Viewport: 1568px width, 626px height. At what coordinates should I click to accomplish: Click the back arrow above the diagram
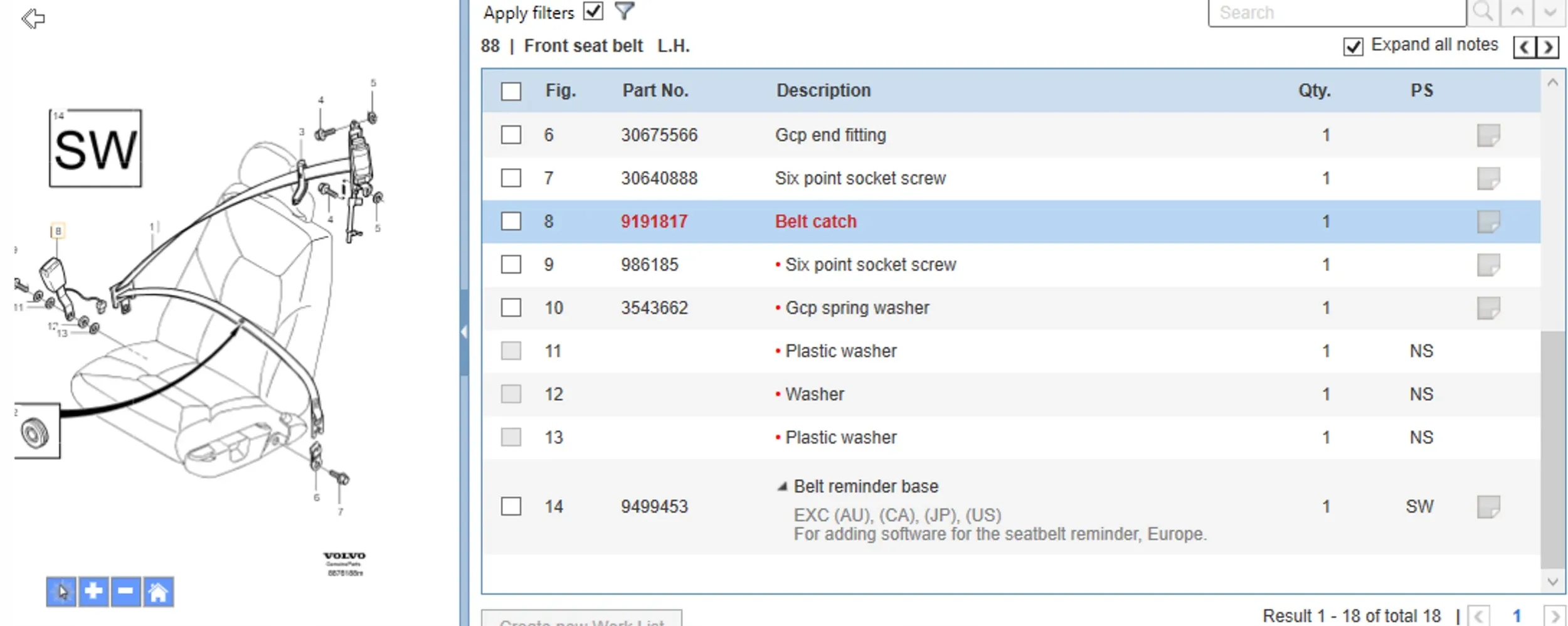pos(33,19)
